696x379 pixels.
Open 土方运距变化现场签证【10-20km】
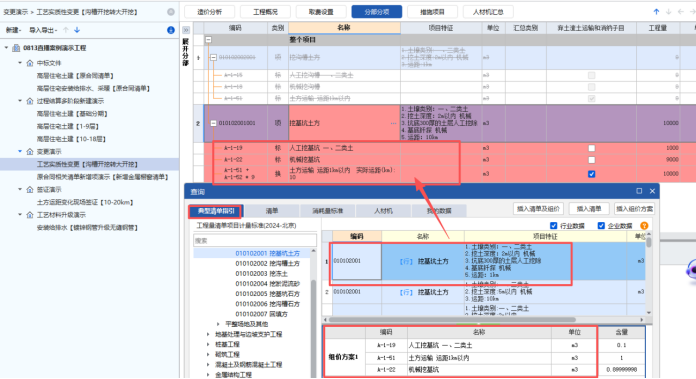click(85, 202)
